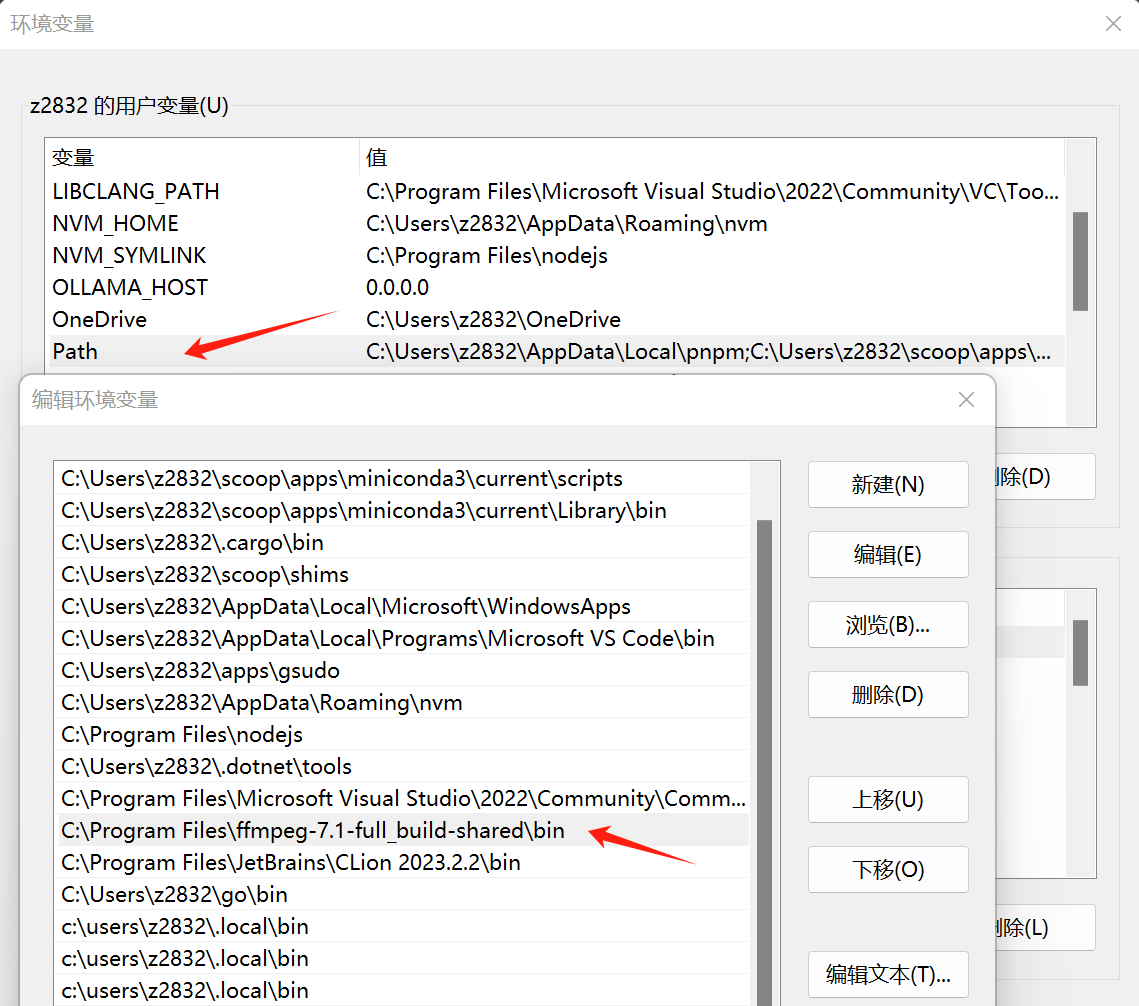Click the 浏览(B)... button
This screenshot has width=1139, height=1006.
(x=887, y=624)
